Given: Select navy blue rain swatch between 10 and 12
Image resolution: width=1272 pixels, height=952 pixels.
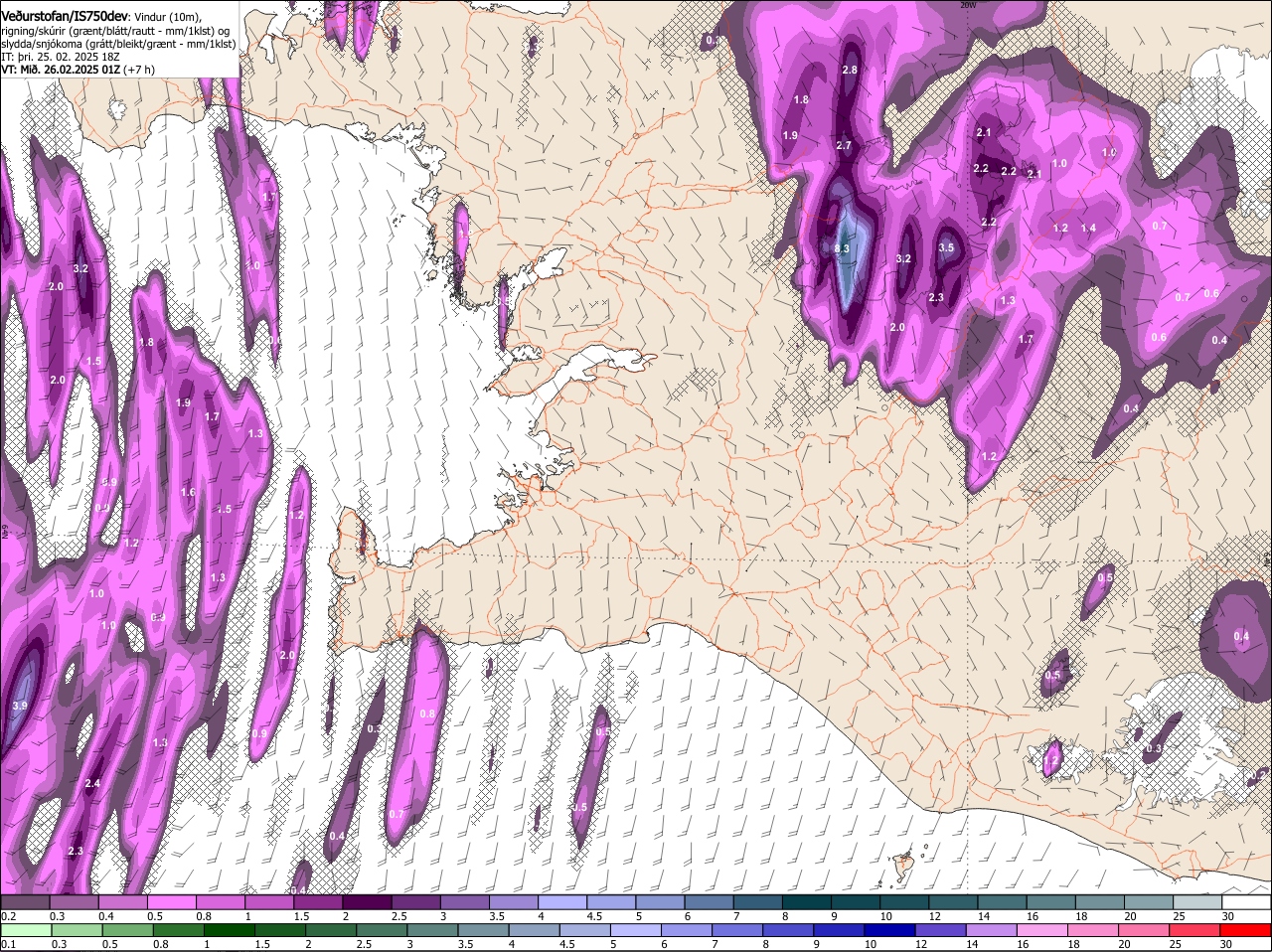Looking at the screenshot, I should pyautogui.click(x=890, y=930).
